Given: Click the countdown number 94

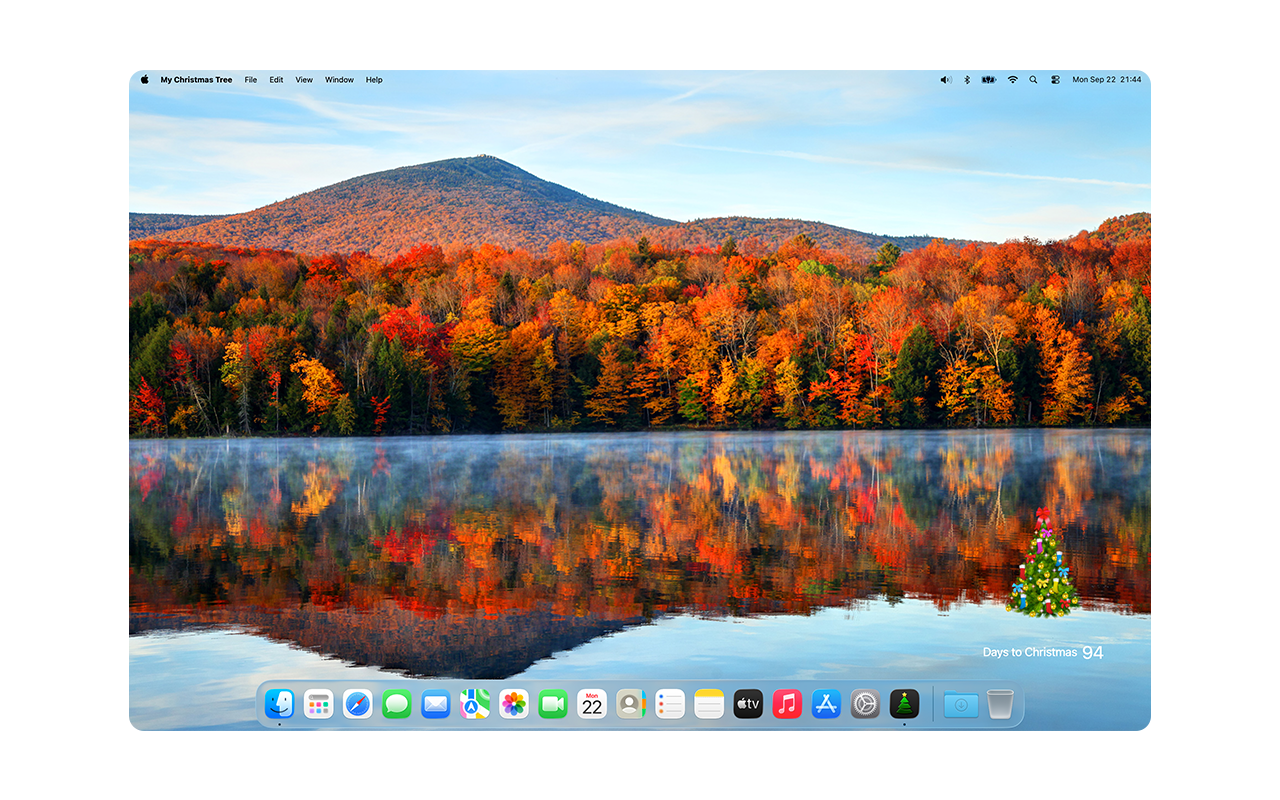Looking at the screenshot, I should 1093,652.
